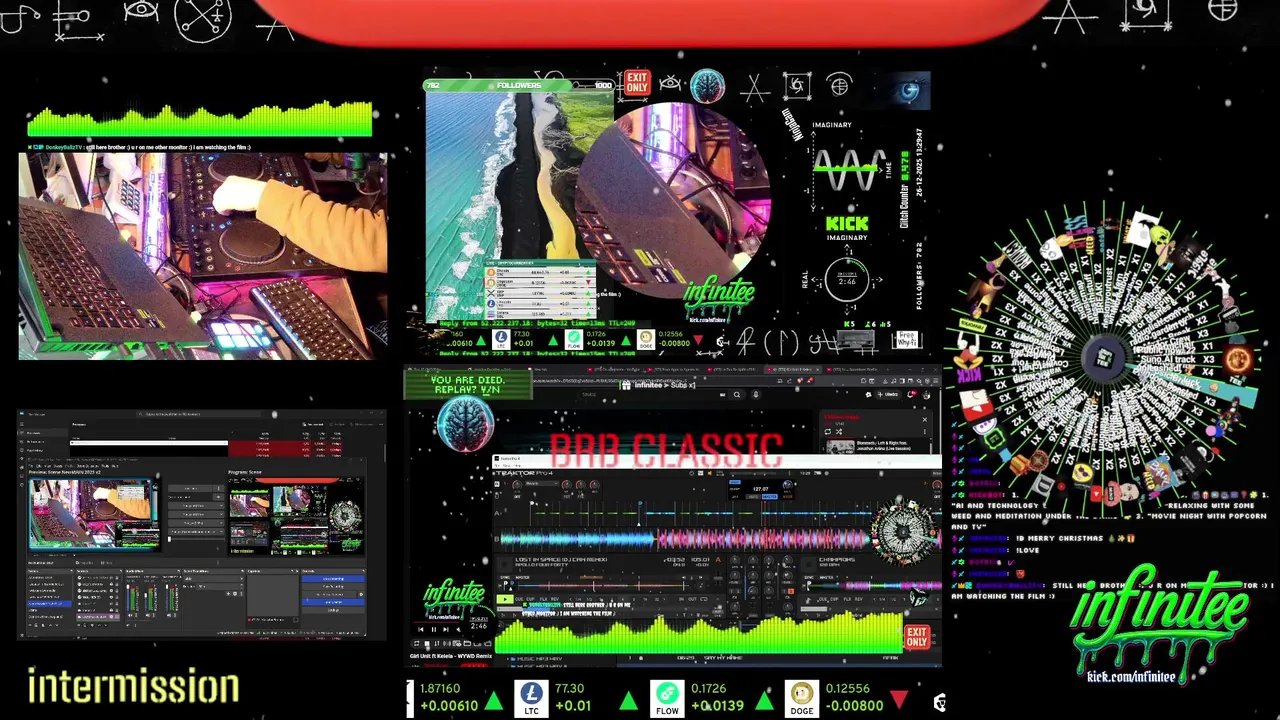Open virtual camera settings gear in OBS

(361, 594)
